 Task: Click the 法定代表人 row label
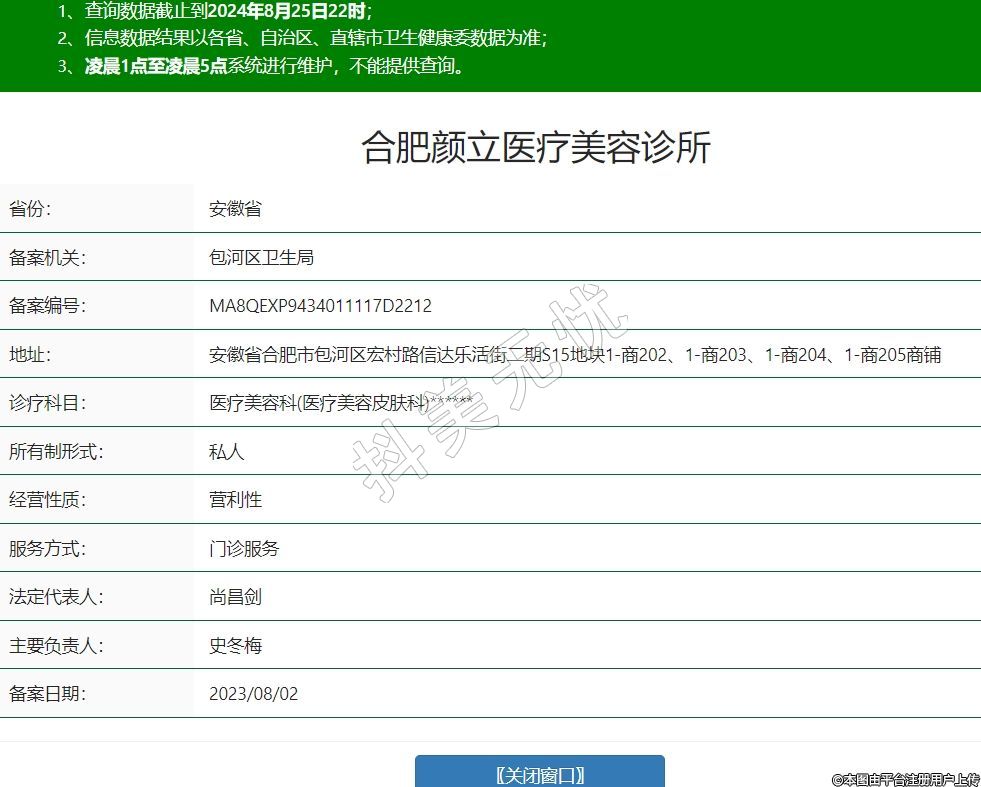point(56,597)
